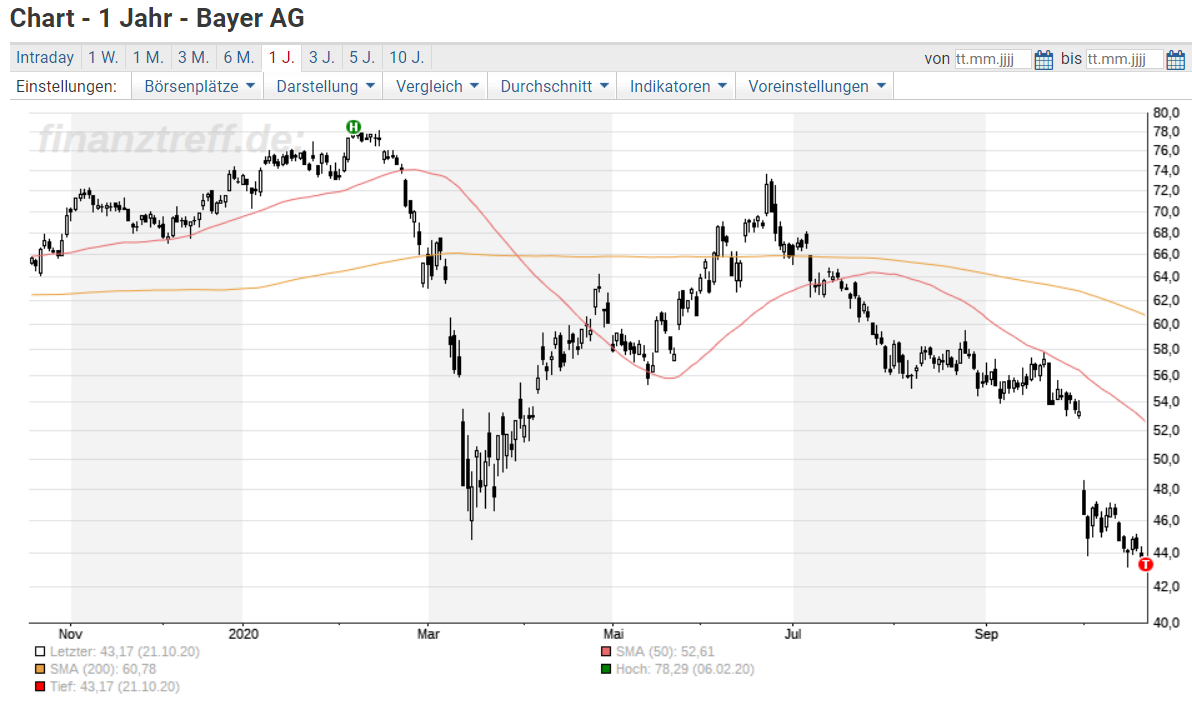Click white Letzter legend swatch
Image resolution: width=1192 pixels, height=722 pixels.
click(x=40, y=651)
